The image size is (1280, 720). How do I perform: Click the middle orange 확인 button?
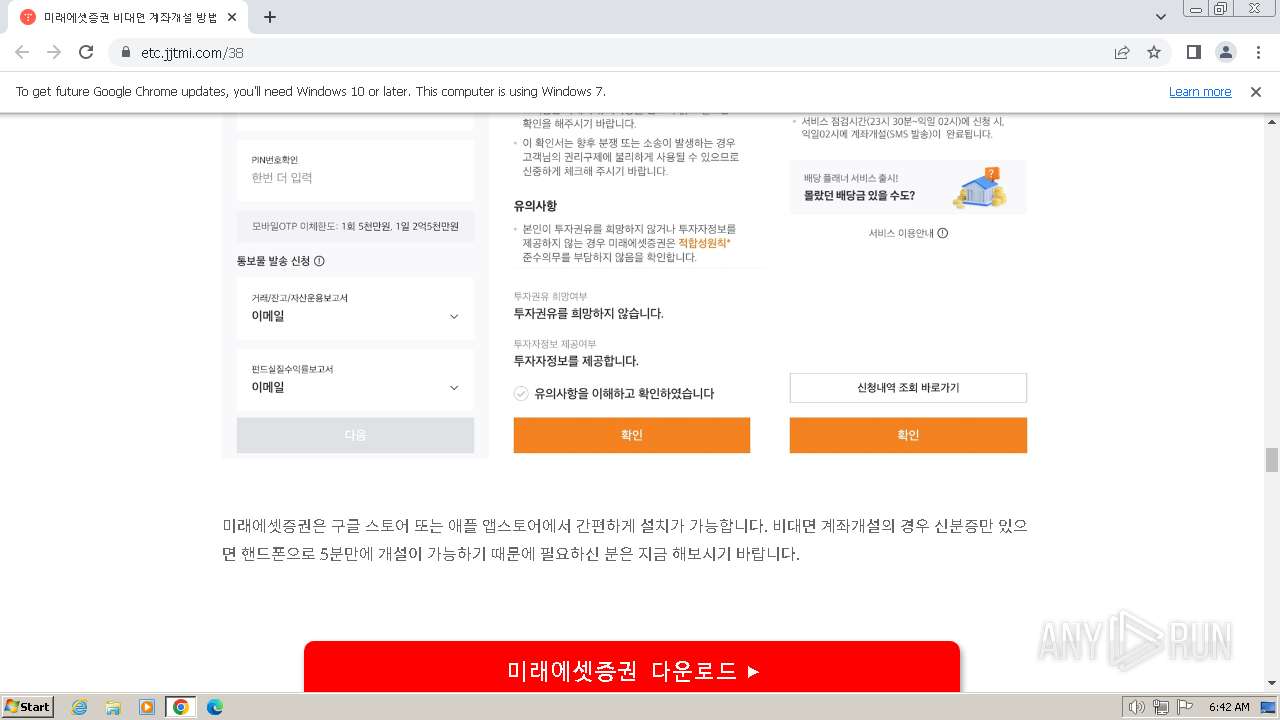[632, 435]
